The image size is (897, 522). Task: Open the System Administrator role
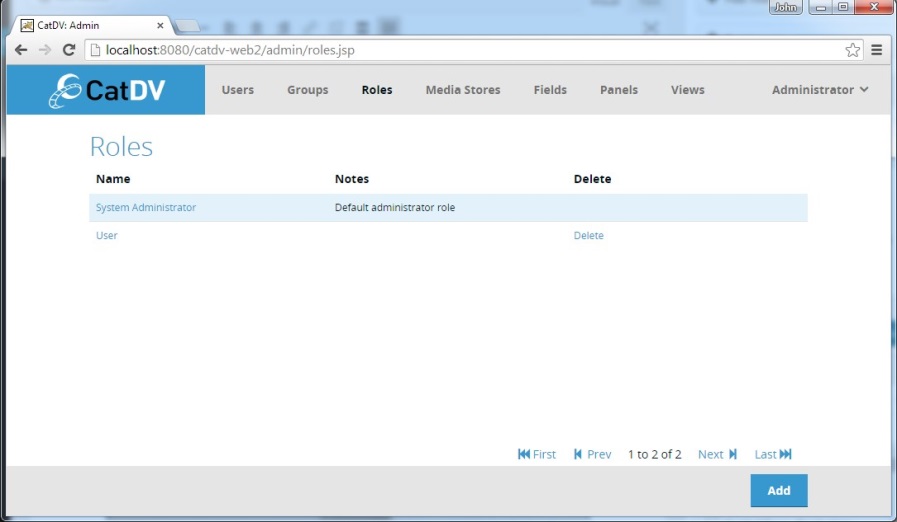click(x=146, y=207)
